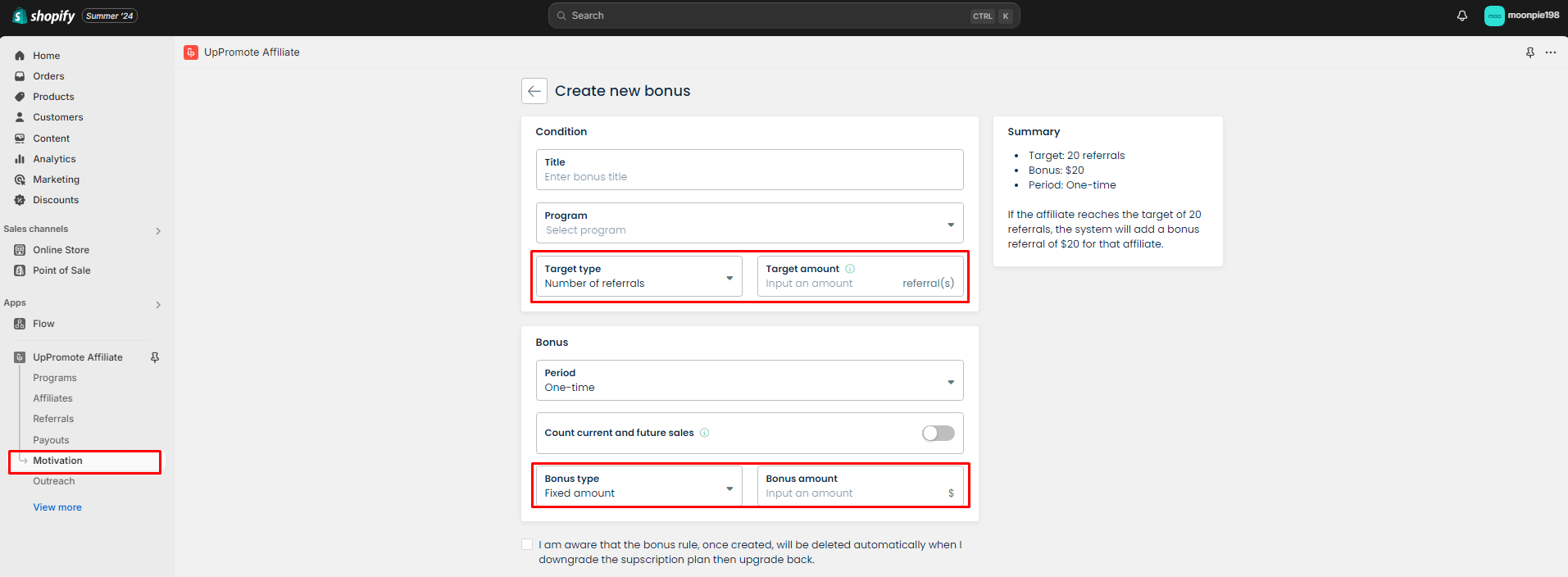Open the three-dot more options menu
The height and width of the screenshot is (577, 1568).
(x=1551, y=52)
